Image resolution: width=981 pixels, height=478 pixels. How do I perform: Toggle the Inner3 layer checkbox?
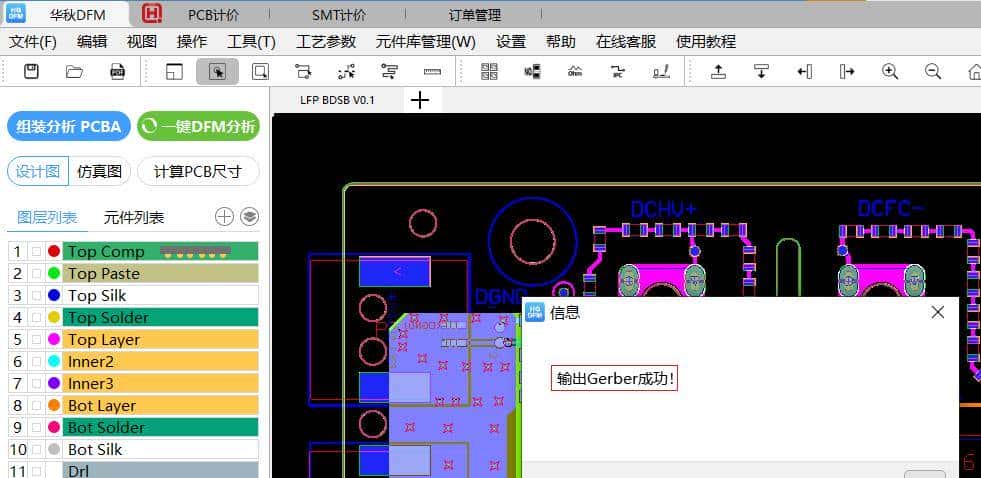click(x=36, y=384)
